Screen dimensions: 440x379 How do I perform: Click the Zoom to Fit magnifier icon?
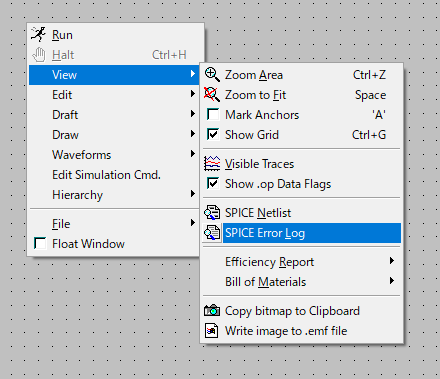[212, 94]
